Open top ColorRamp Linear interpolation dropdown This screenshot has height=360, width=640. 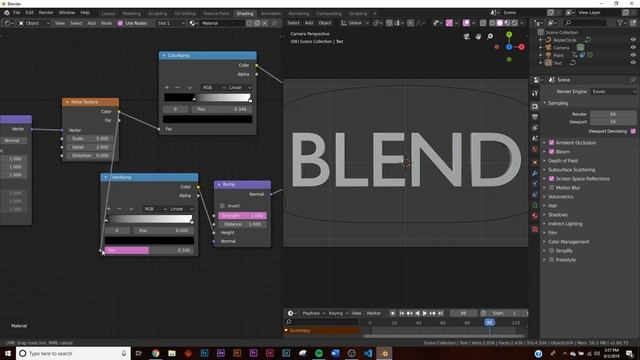coord(240,87)
